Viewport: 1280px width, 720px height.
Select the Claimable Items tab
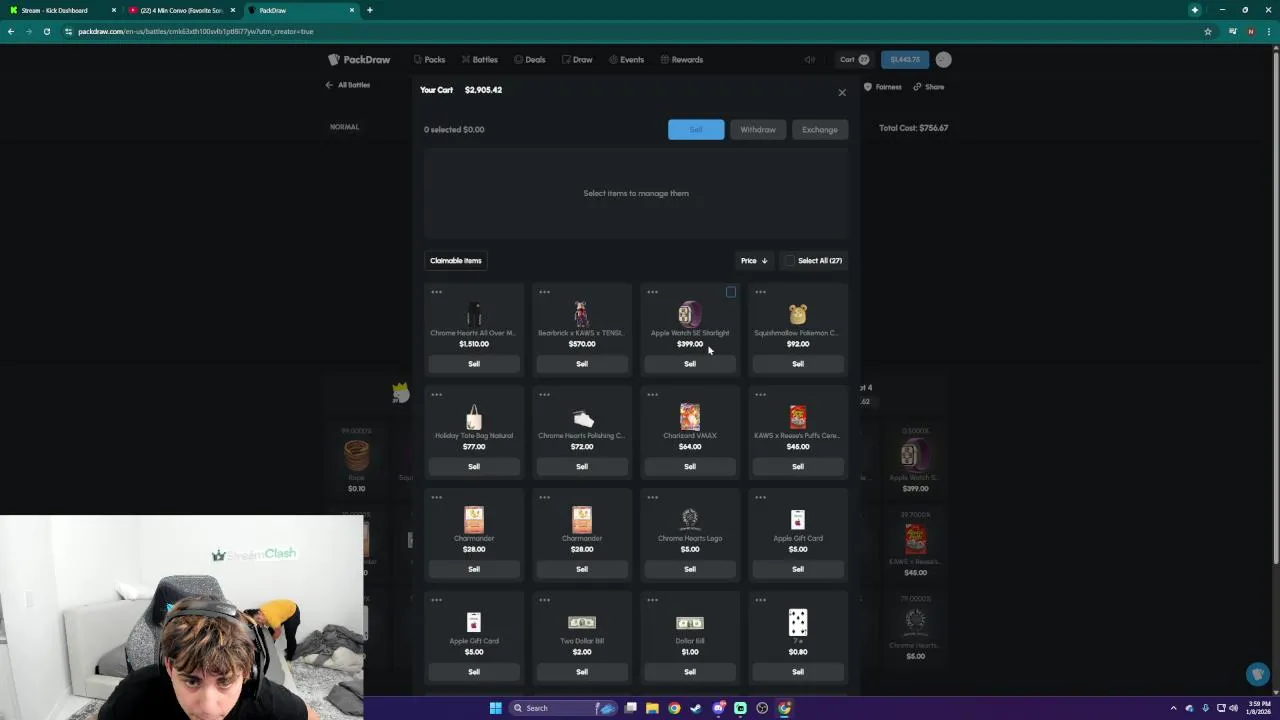(456, 261)
